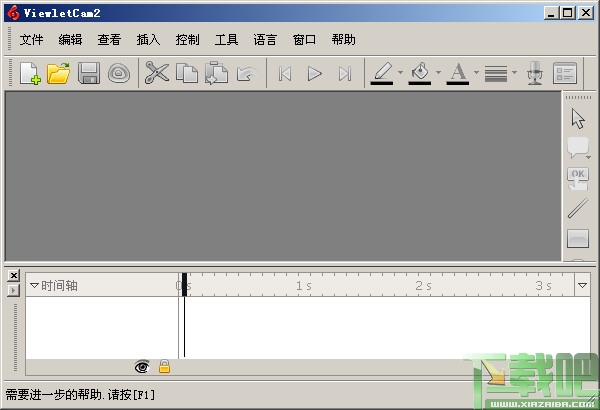600x410 pixels.
Task: Select the OK button insert tool
Action: pos(578,179)
